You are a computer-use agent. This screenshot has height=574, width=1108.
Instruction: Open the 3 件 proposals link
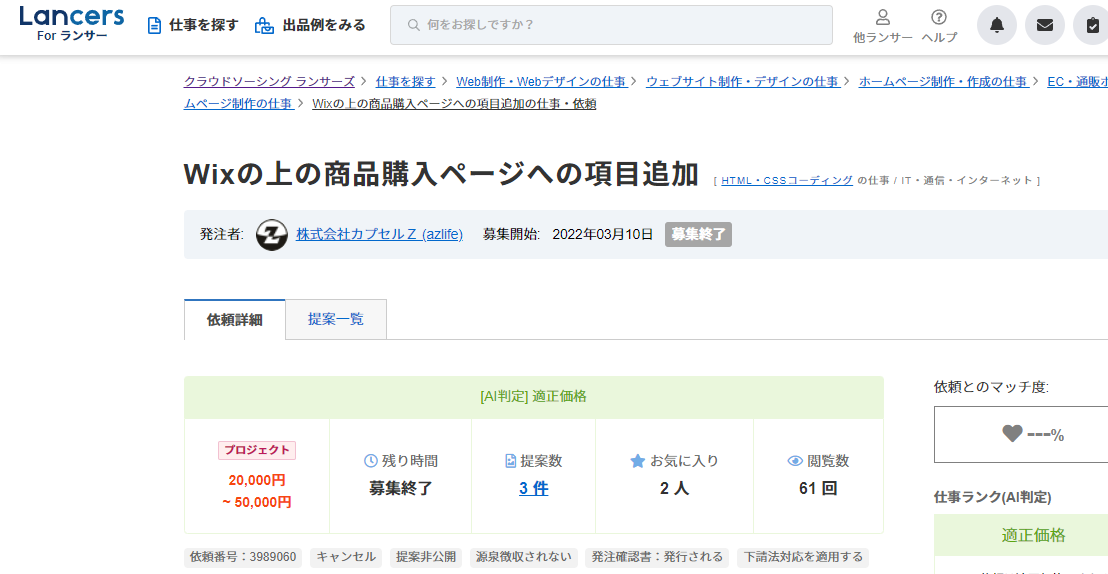click(534, 488)
